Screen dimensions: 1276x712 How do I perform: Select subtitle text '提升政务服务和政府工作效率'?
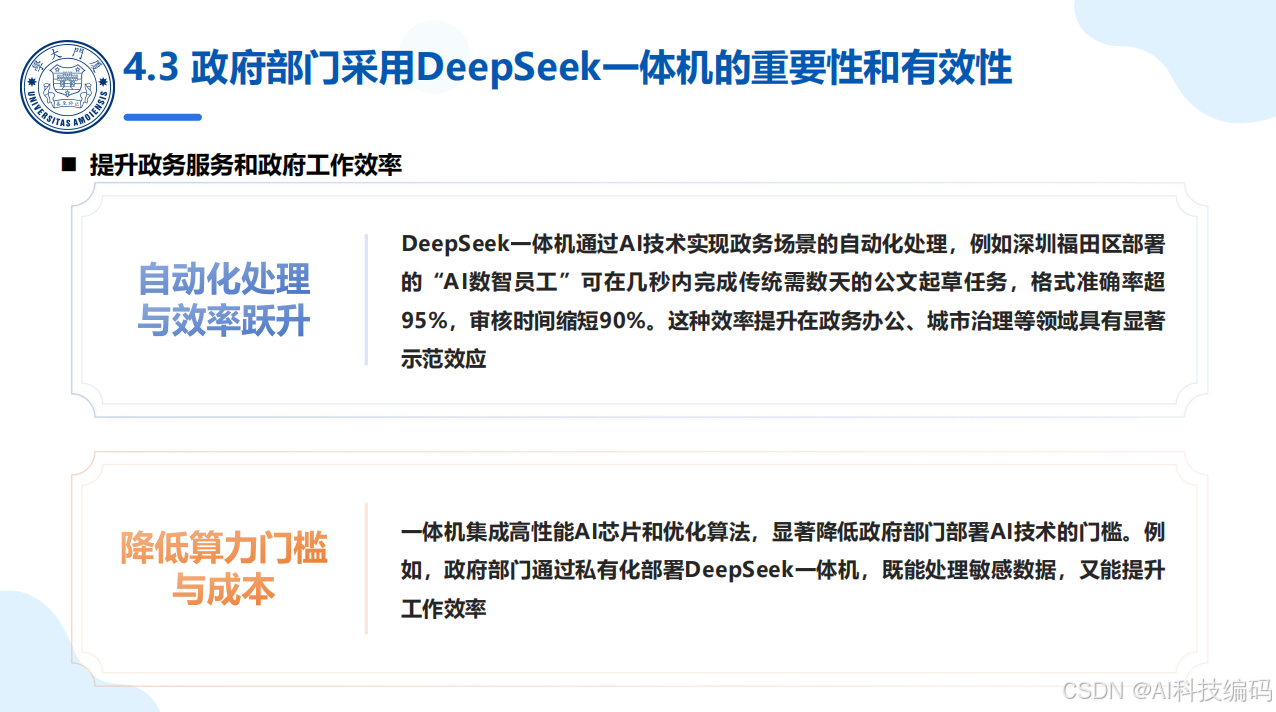(x=246, y=166)
